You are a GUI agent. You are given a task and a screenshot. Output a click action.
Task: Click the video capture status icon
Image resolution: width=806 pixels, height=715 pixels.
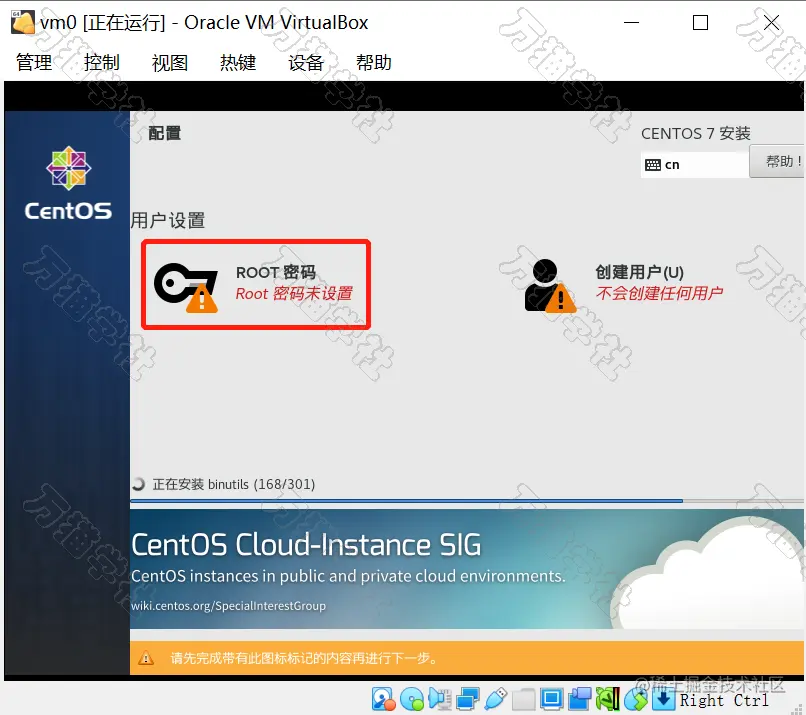pos(580,699)
